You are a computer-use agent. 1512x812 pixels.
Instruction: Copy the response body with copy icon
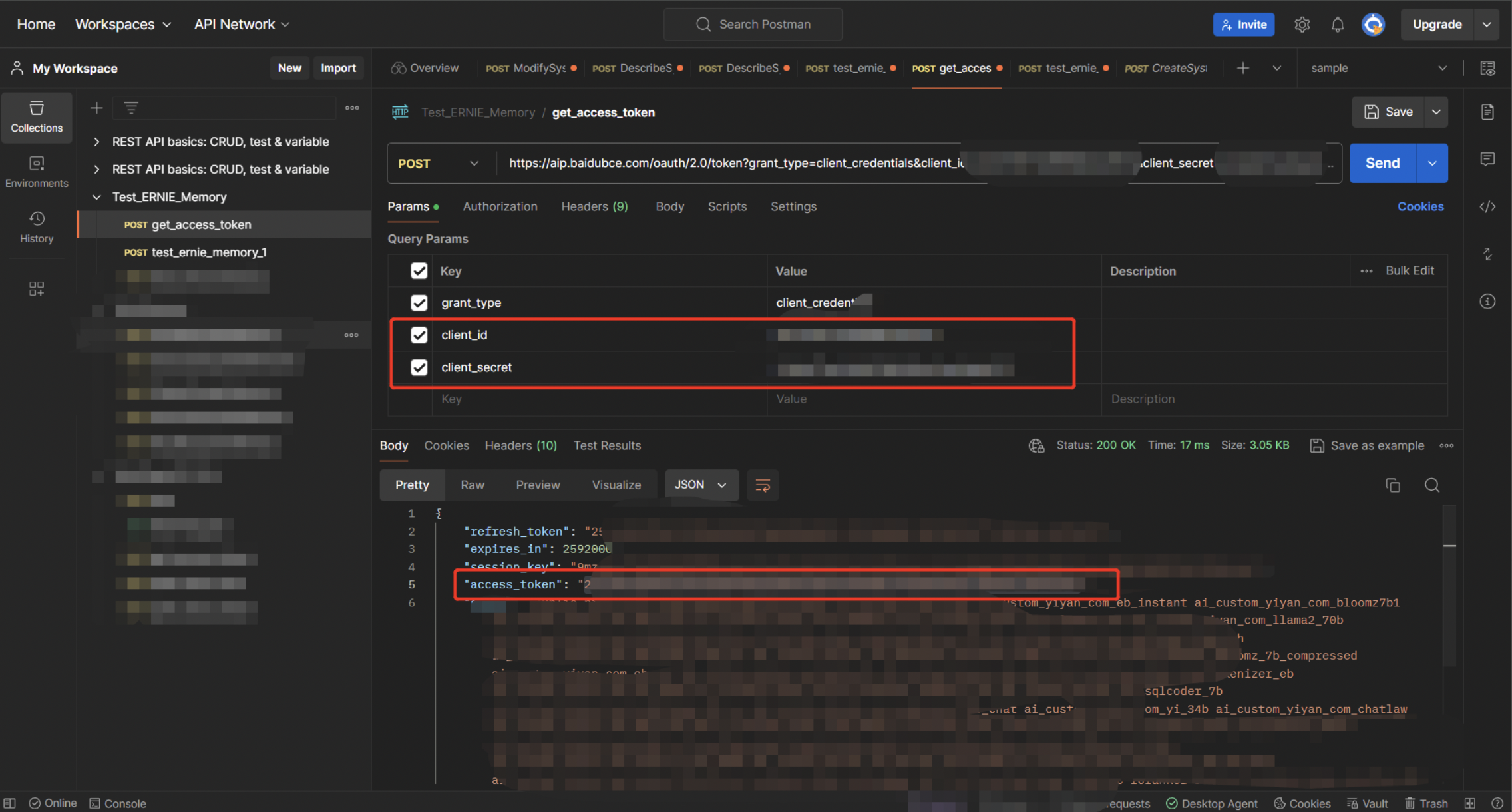click(1393, 485)
